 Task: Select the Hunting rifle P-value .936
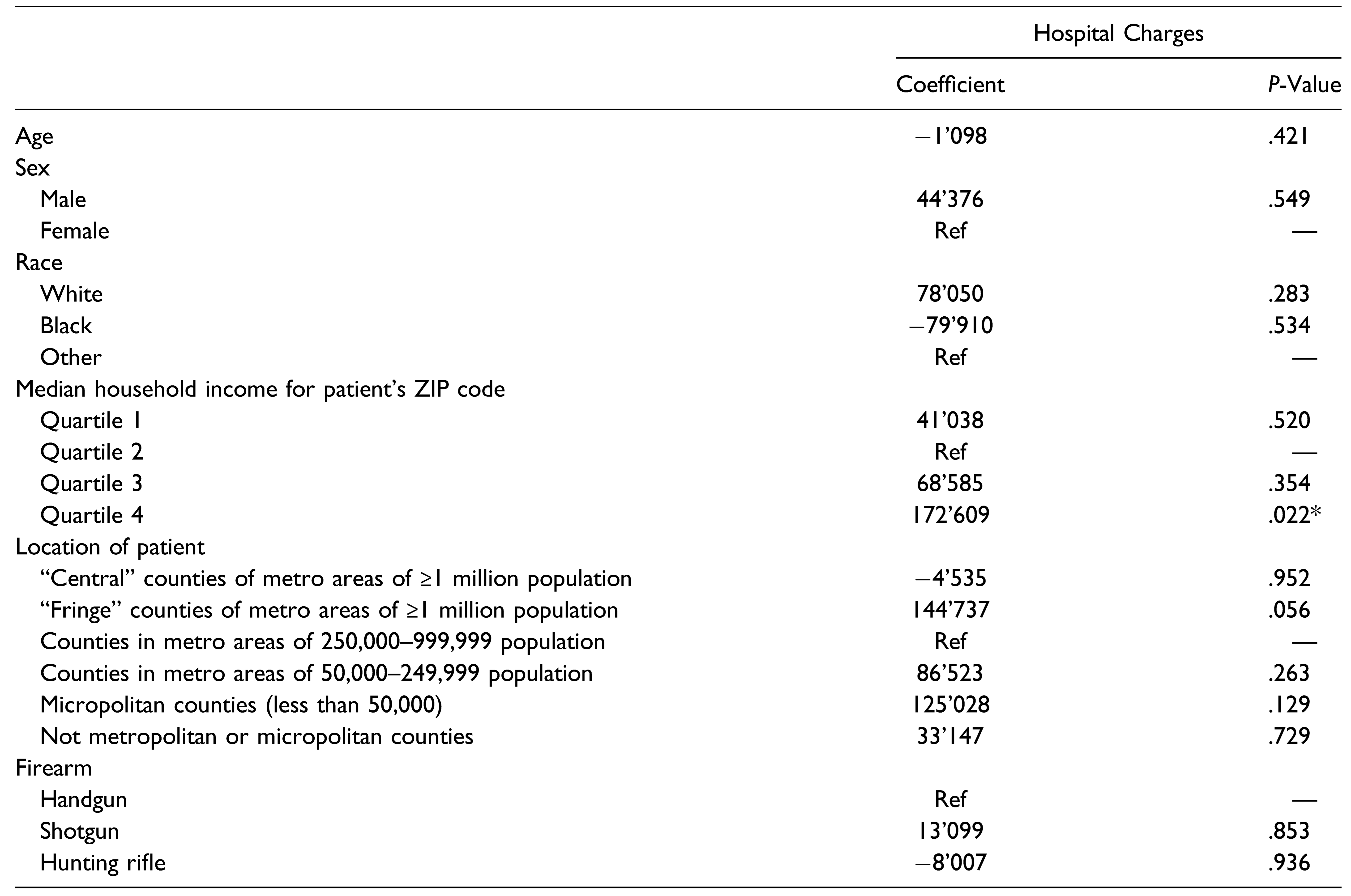(1289, 862)
